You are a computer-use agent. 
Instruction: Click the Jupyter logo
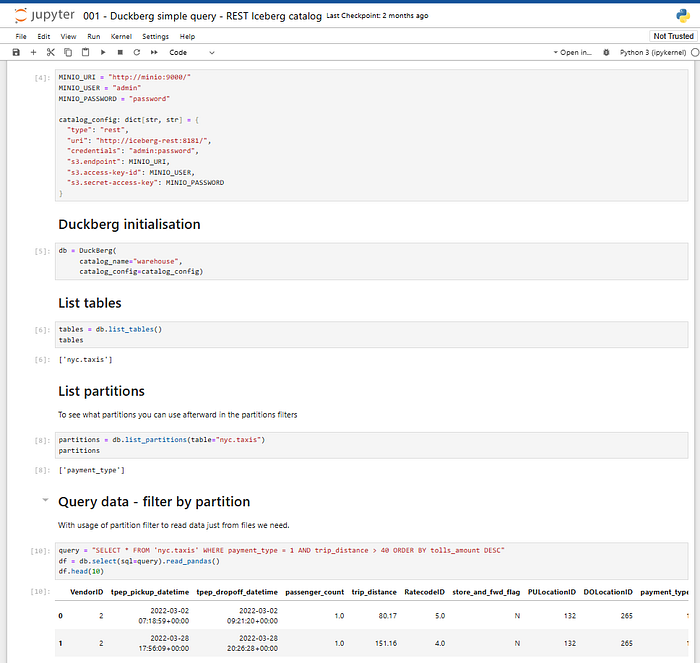tap(44, 16)
